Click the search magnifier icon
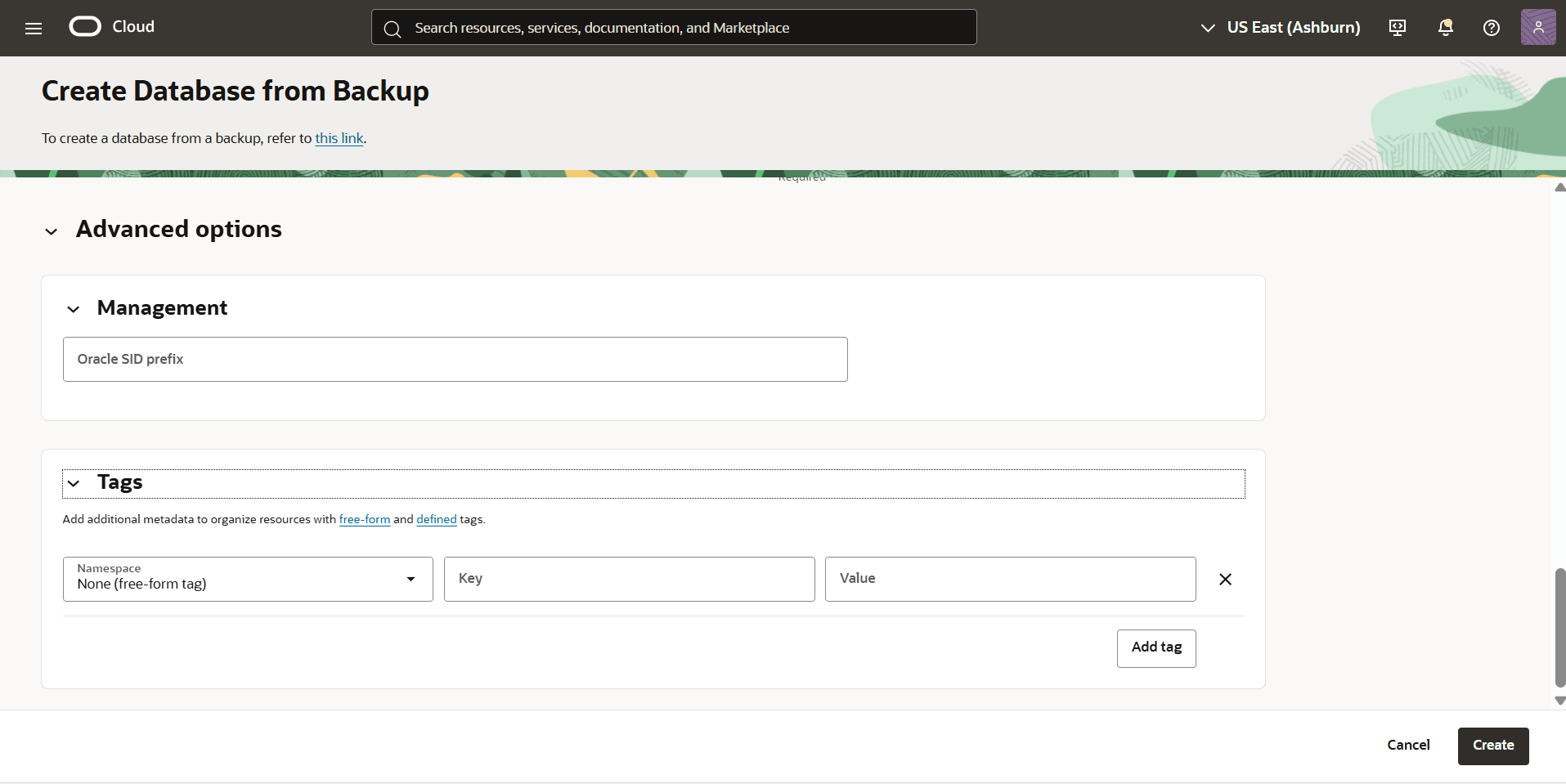The image size is (1566, 784). (393, 27)
